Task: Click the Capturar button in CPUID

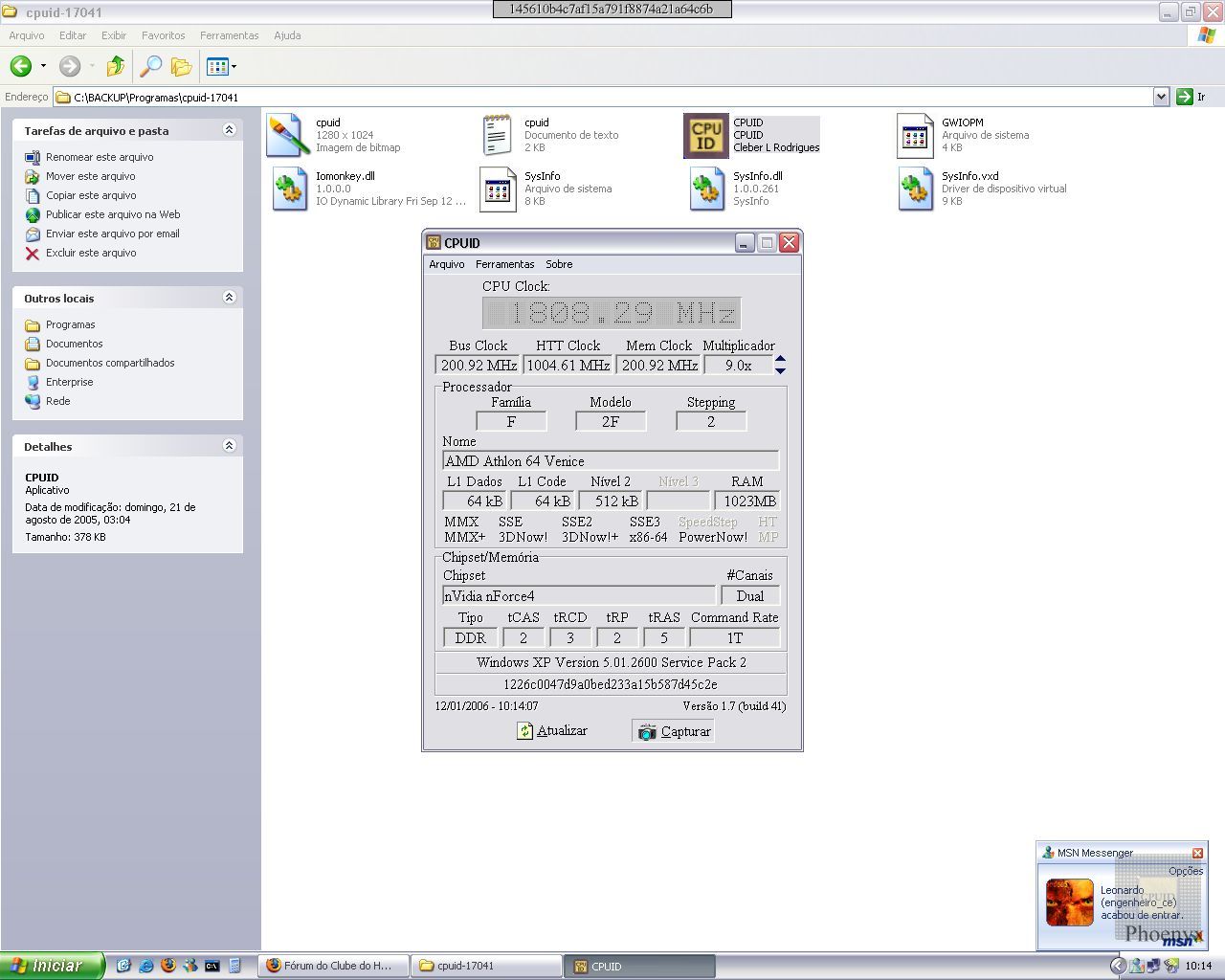Action: (675, 731)
